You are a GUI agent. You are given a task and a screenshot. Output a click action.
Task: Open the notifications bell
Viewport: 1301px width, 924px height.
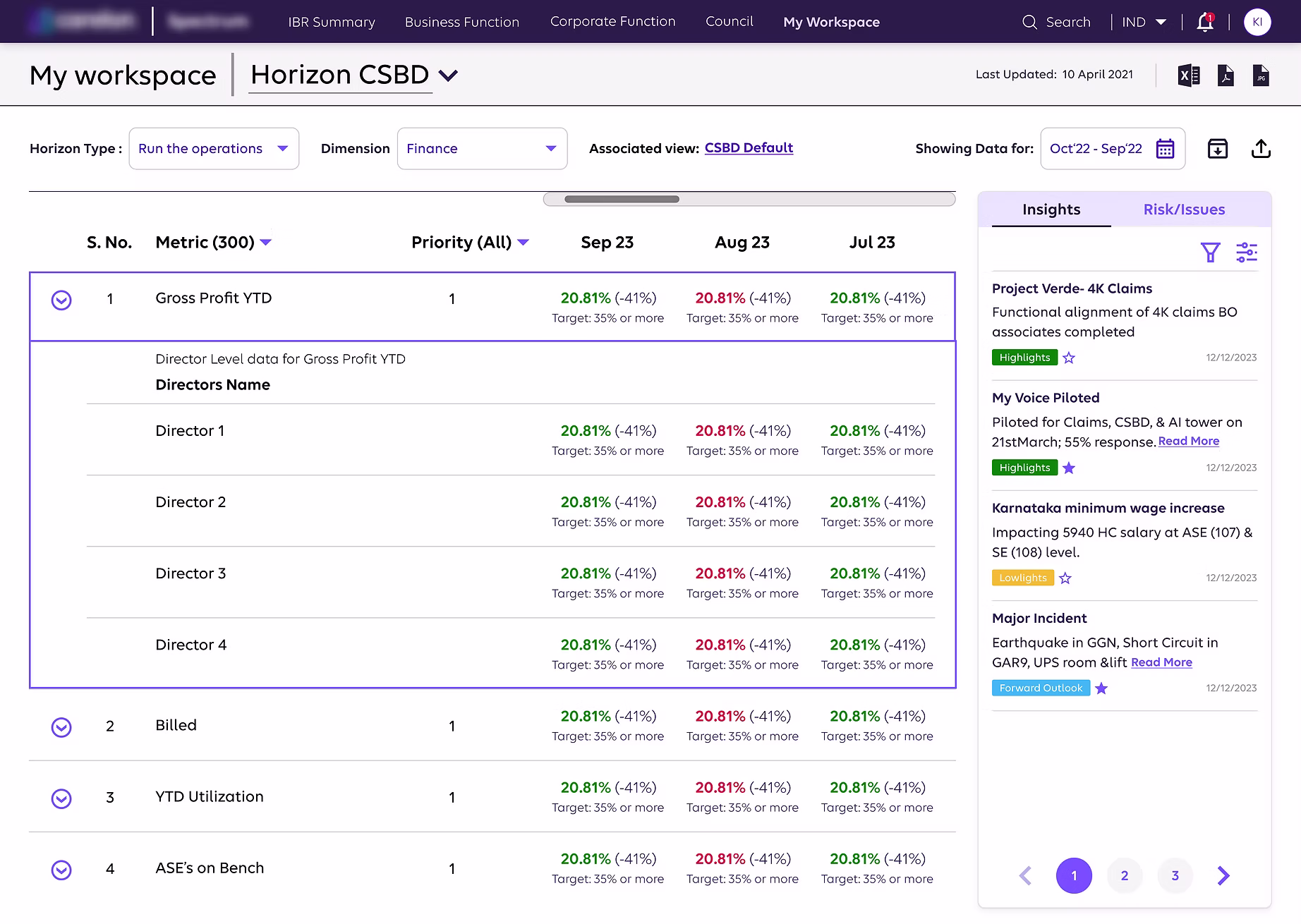click(1205, 23)
